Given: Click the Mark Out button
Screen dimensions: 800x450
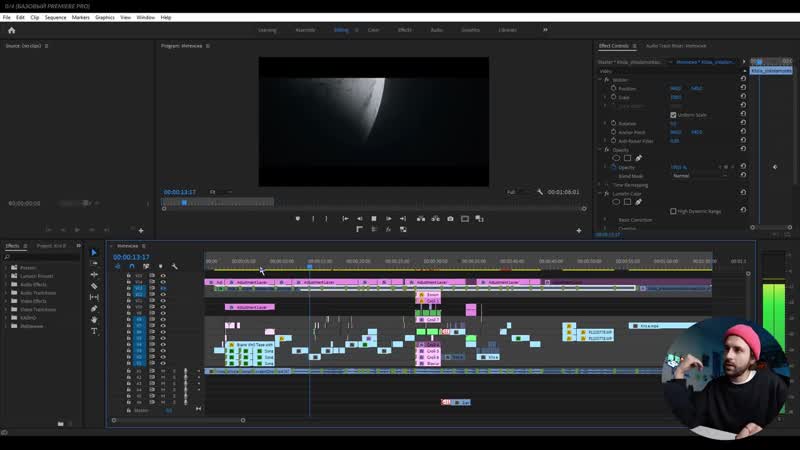Looking at the screenshot, I should pyautogui.click(x=327, y=218).
